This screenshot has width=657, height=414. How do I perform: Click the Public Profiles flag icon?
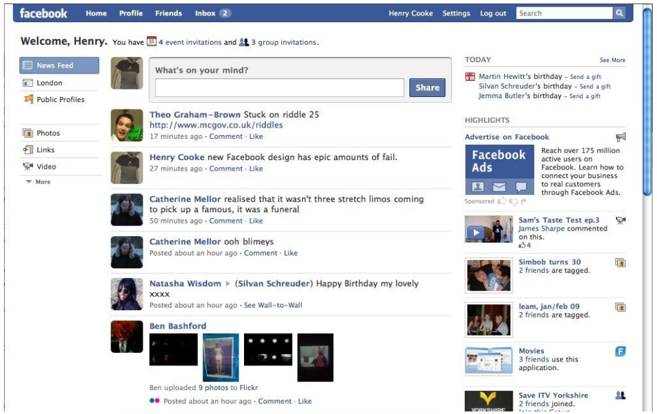28,99
